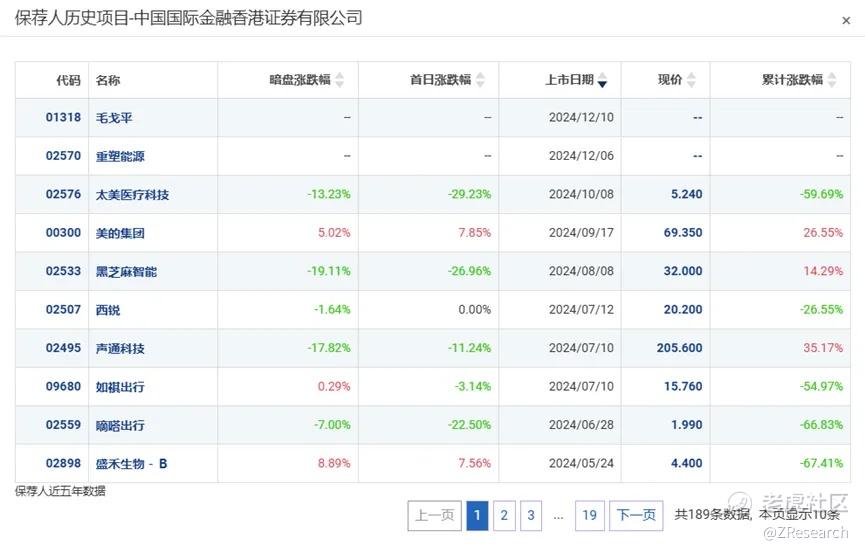Open stock 西锐

tap(108, 310)
